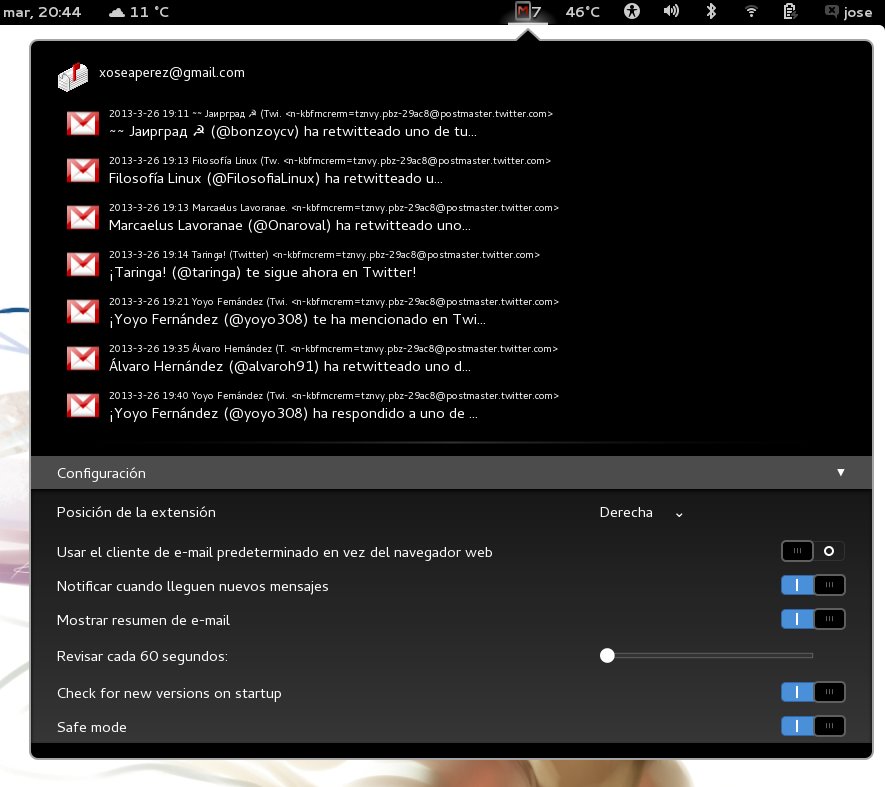This screenshot has height=787, width=885.
Task: Click envelope icon of the 19:40 Yoyo mail
Action: (82, 404)
